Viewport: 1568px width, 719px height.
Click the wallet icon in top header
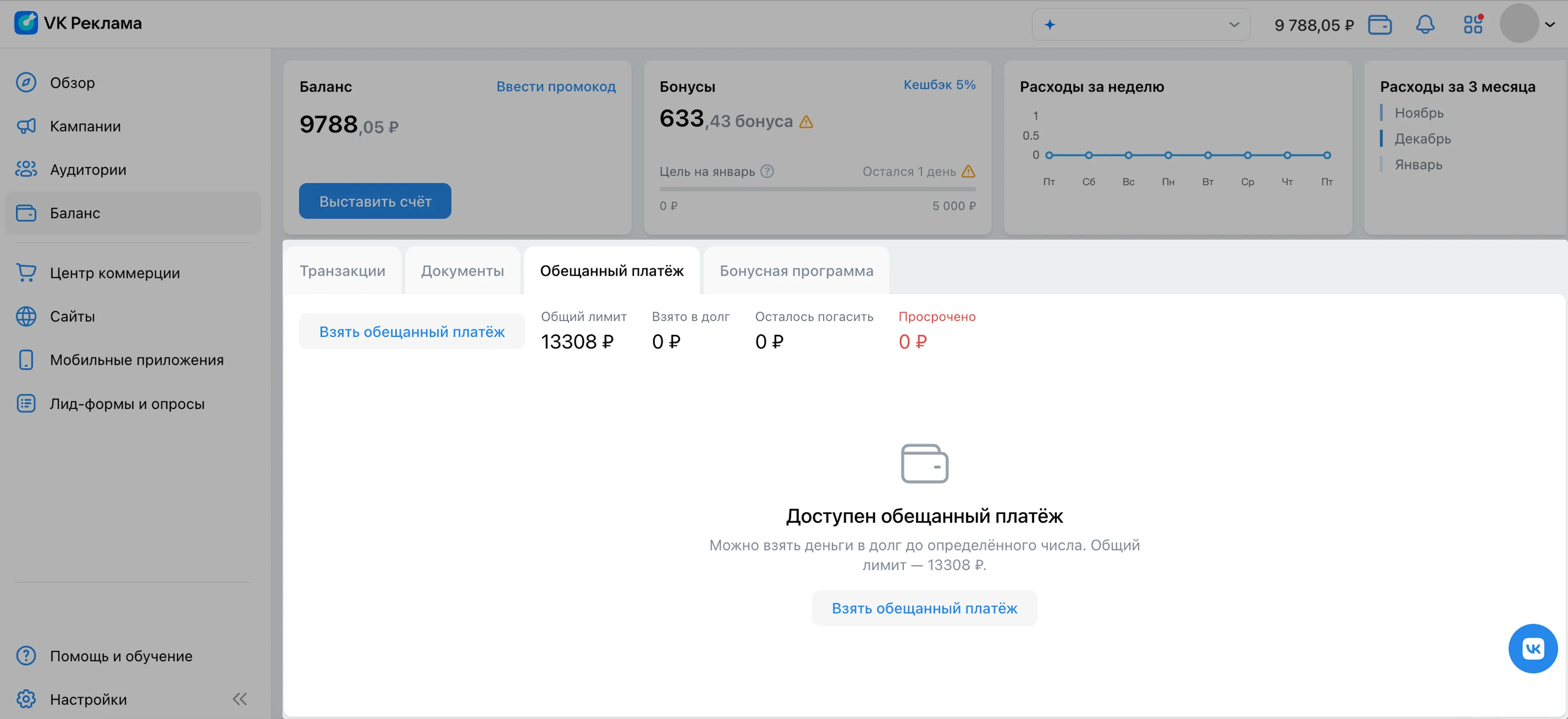(1379, 25)
